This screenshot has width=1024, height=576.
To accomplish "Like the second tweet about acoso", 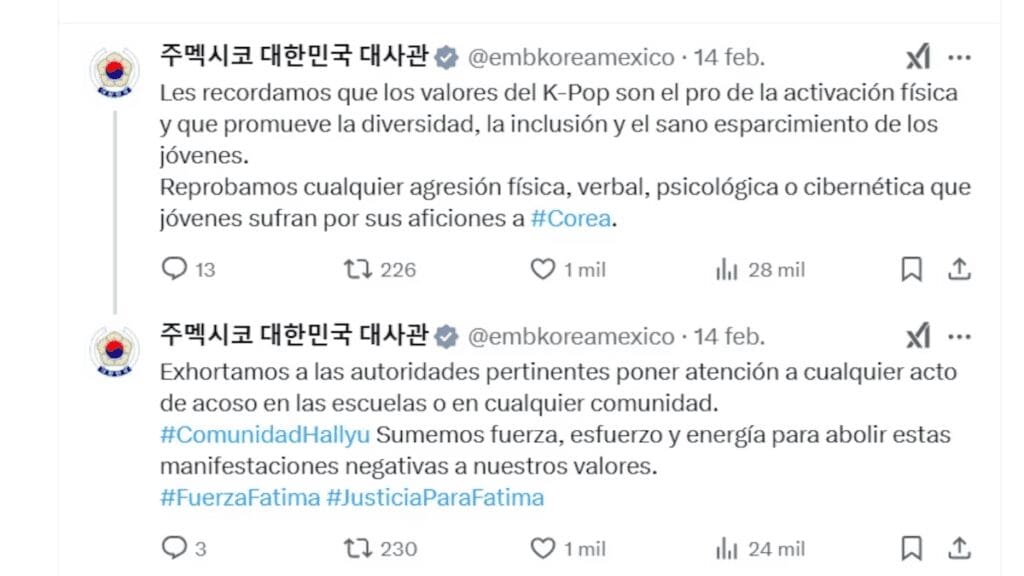I will tap(542, 548).
